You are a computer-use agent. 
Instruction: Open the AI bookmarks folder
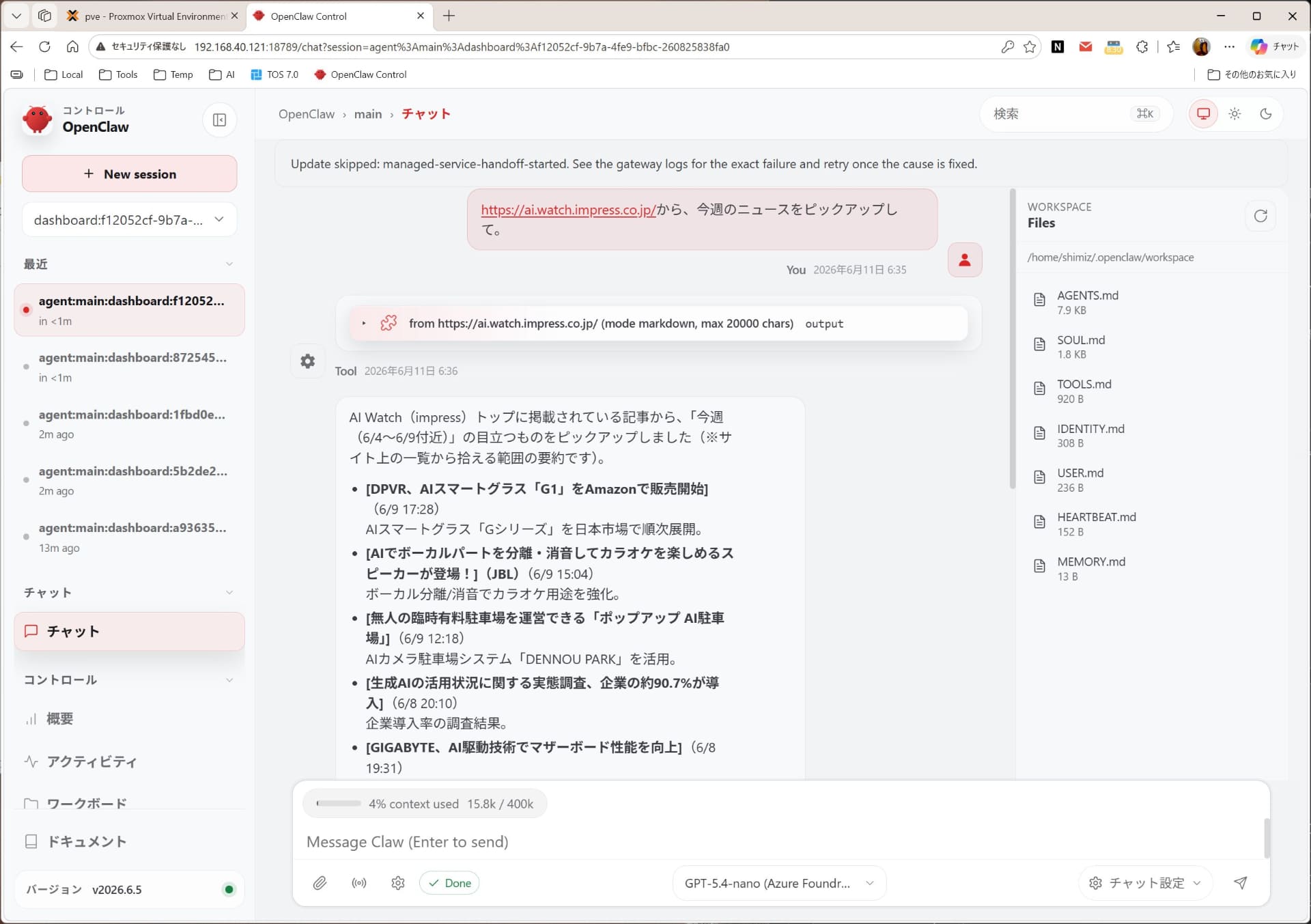pyautogui.click(x=222, y=74)
